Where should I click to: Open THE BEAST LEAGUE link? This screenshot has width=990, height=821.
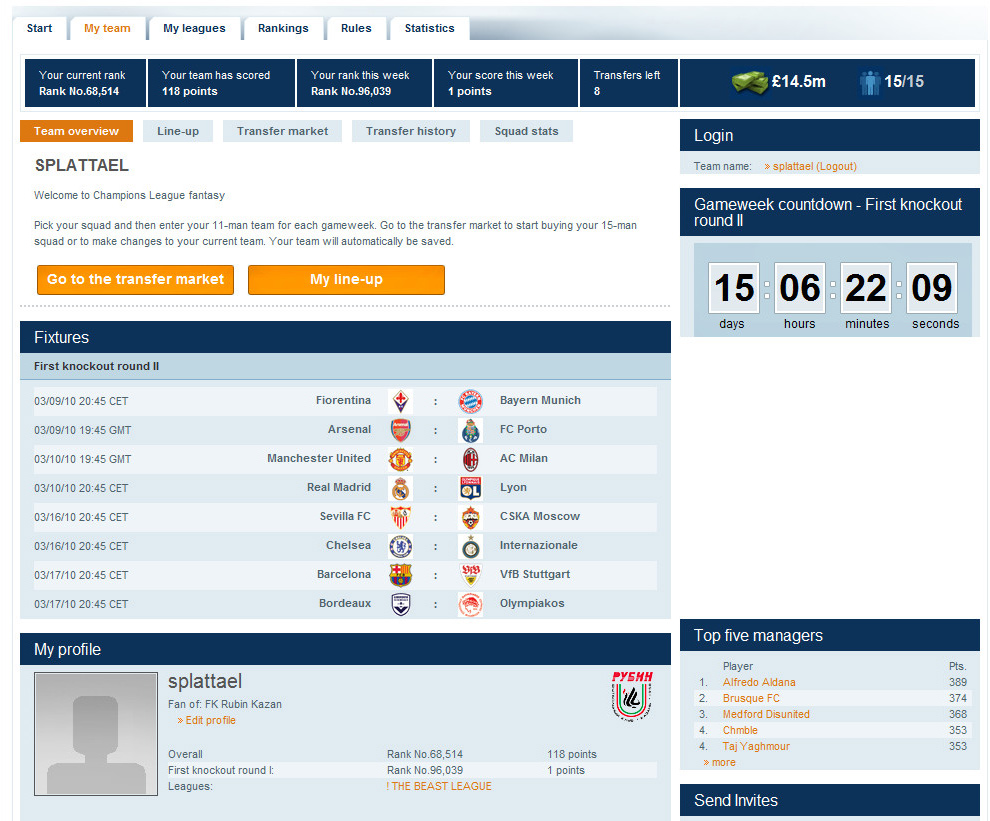[x=439, y=786]
